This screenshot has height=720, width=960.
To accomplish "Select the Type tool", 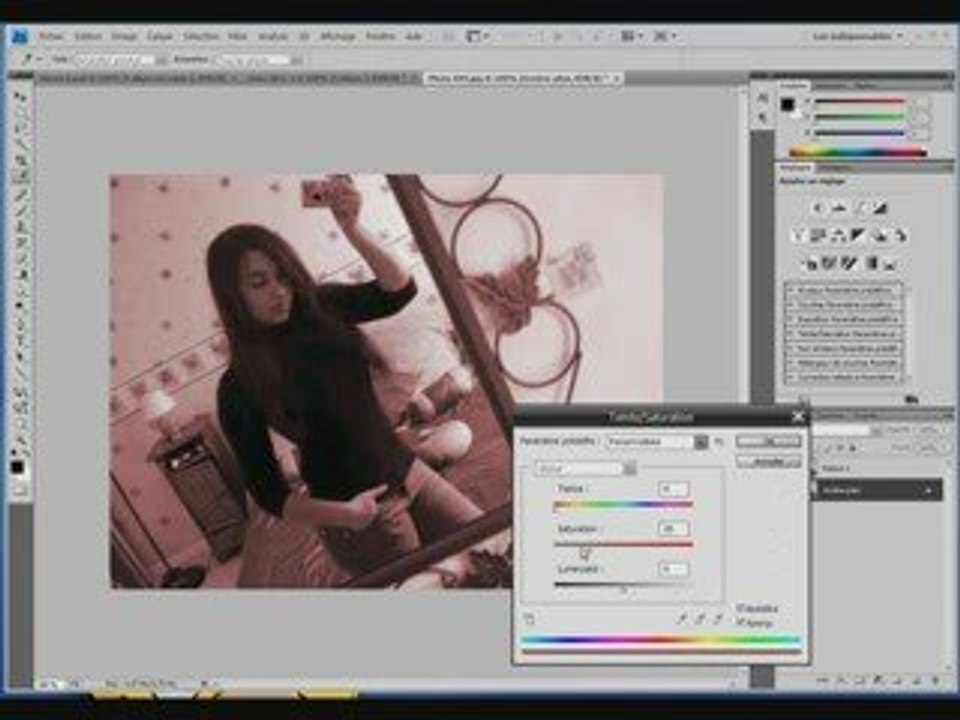I will click(x=20, y=340).
